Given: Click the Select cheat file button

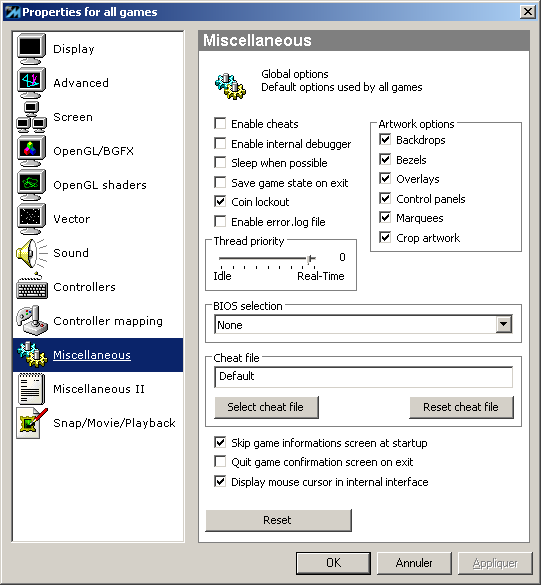Looking at the screenshot, I should [266, 407].
